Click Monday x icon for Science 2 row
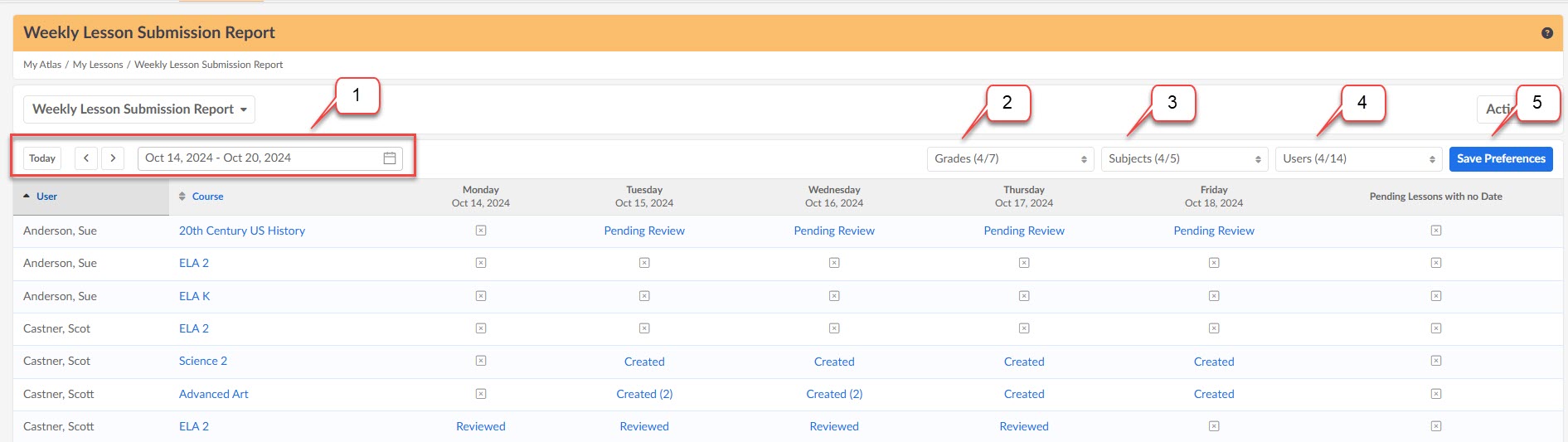 click(x=481, y=361)
